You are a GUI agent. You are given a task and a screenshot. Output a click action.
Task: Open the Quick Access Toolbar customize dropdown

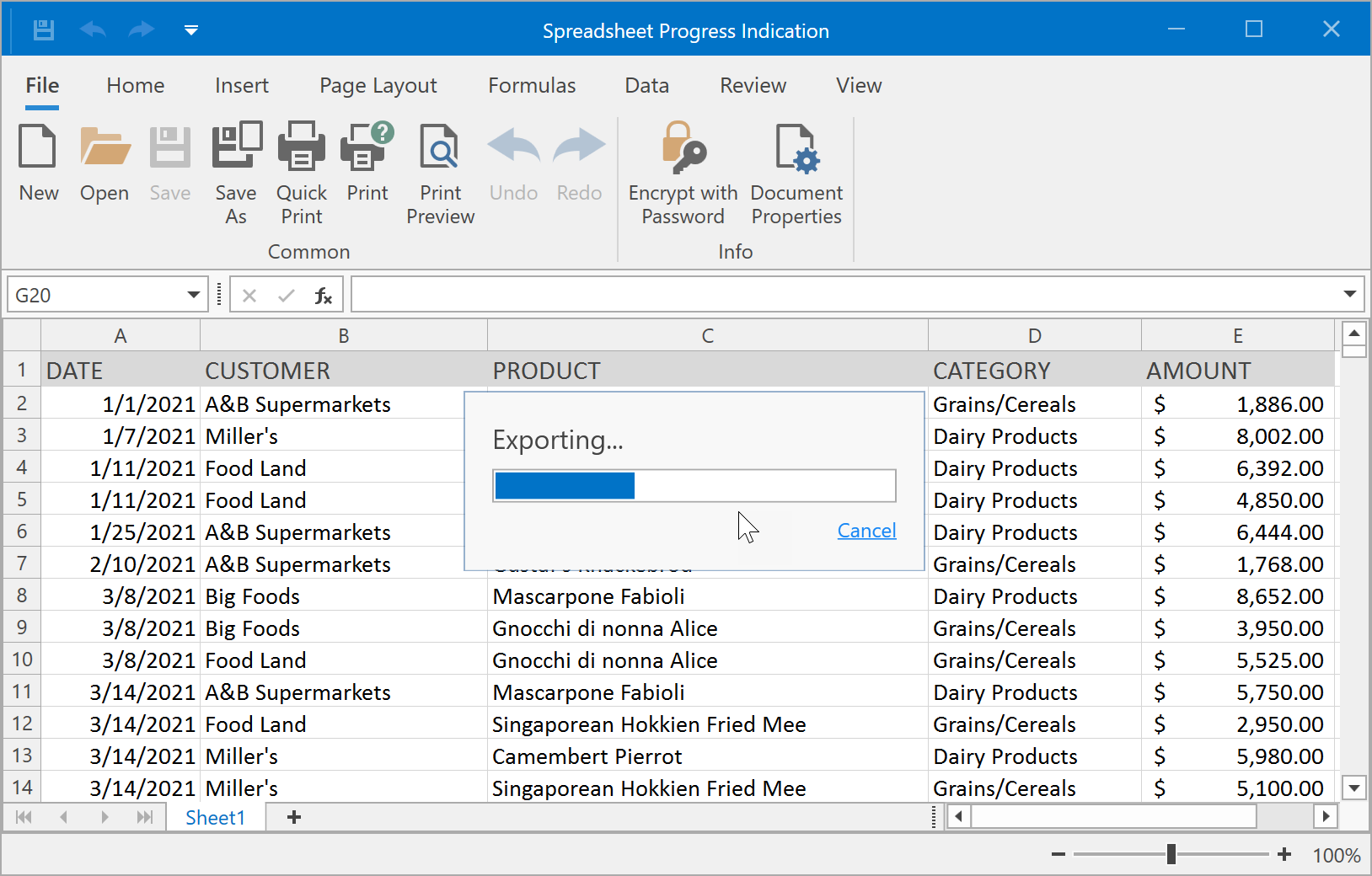pos(191,31)
